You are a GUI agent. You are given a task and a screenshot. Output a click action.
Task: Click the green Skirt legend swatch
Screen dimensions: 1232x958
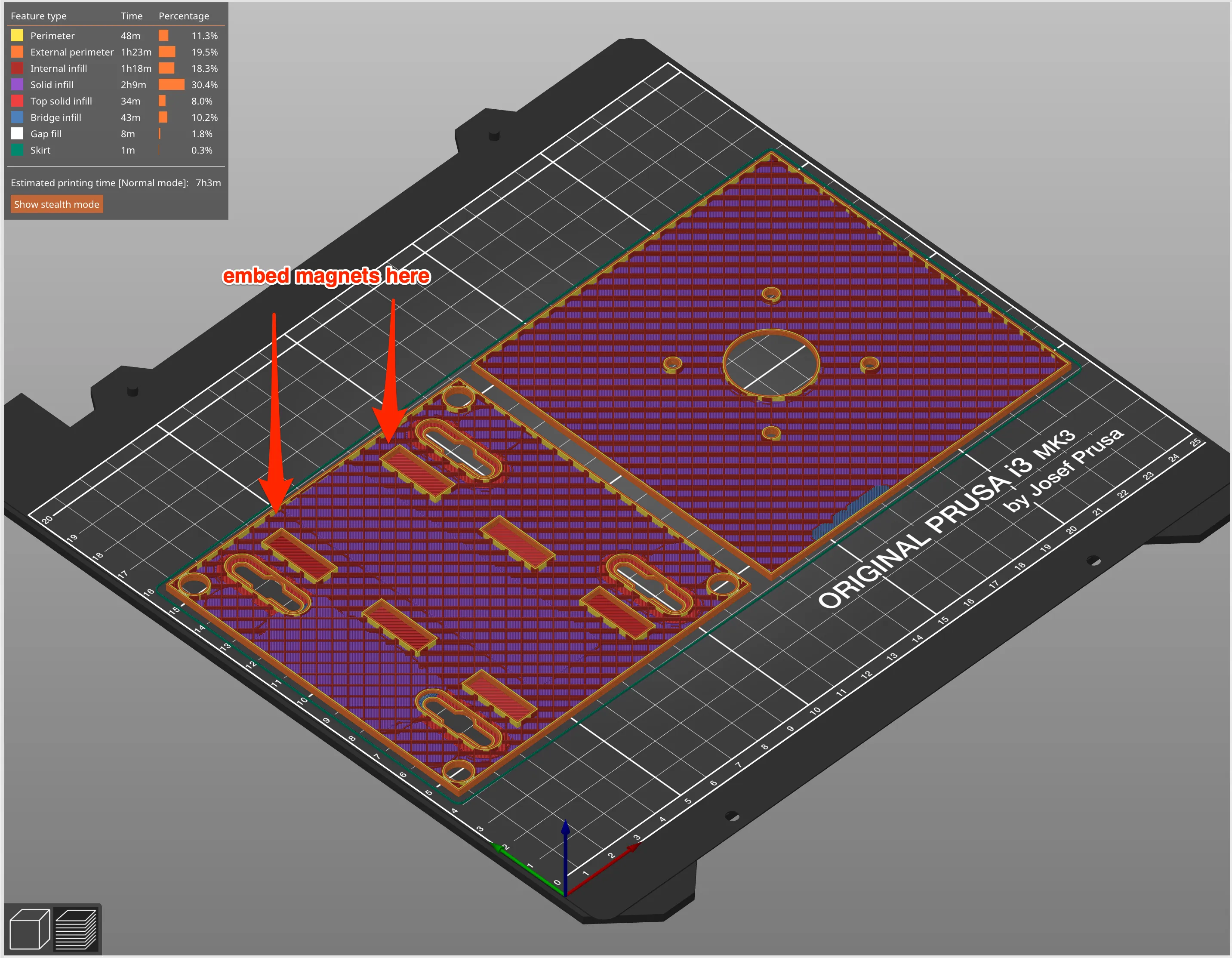(x=18, y=150)
